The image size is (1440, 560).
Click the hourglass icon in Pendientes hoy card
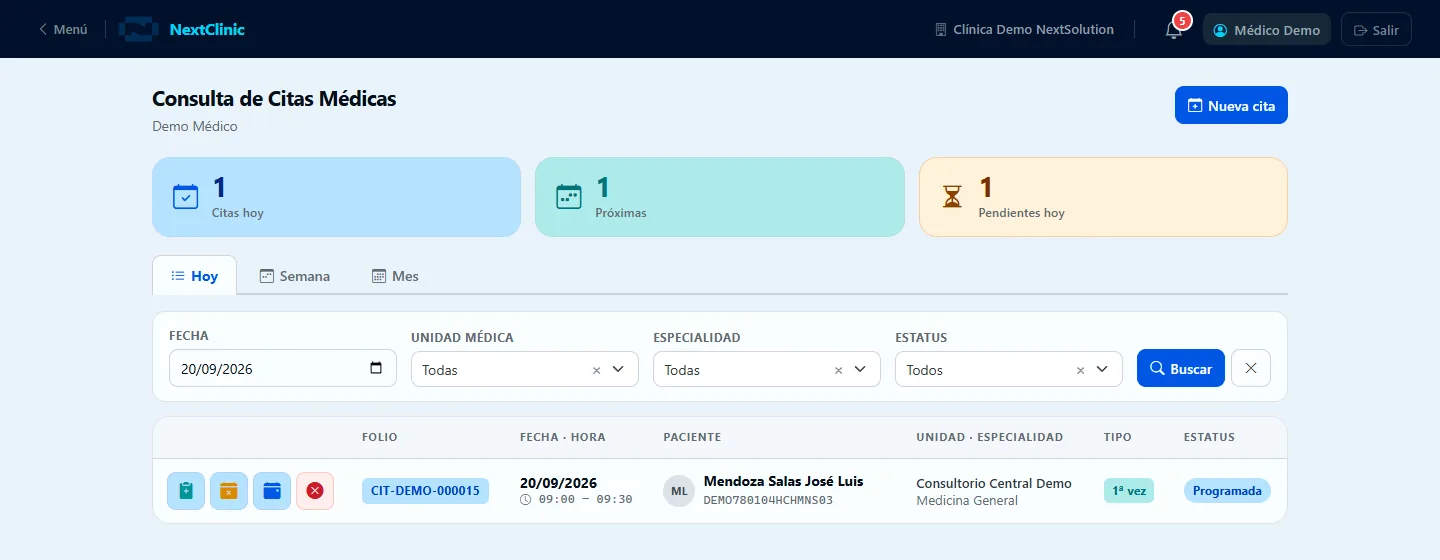tap(952, 197)
